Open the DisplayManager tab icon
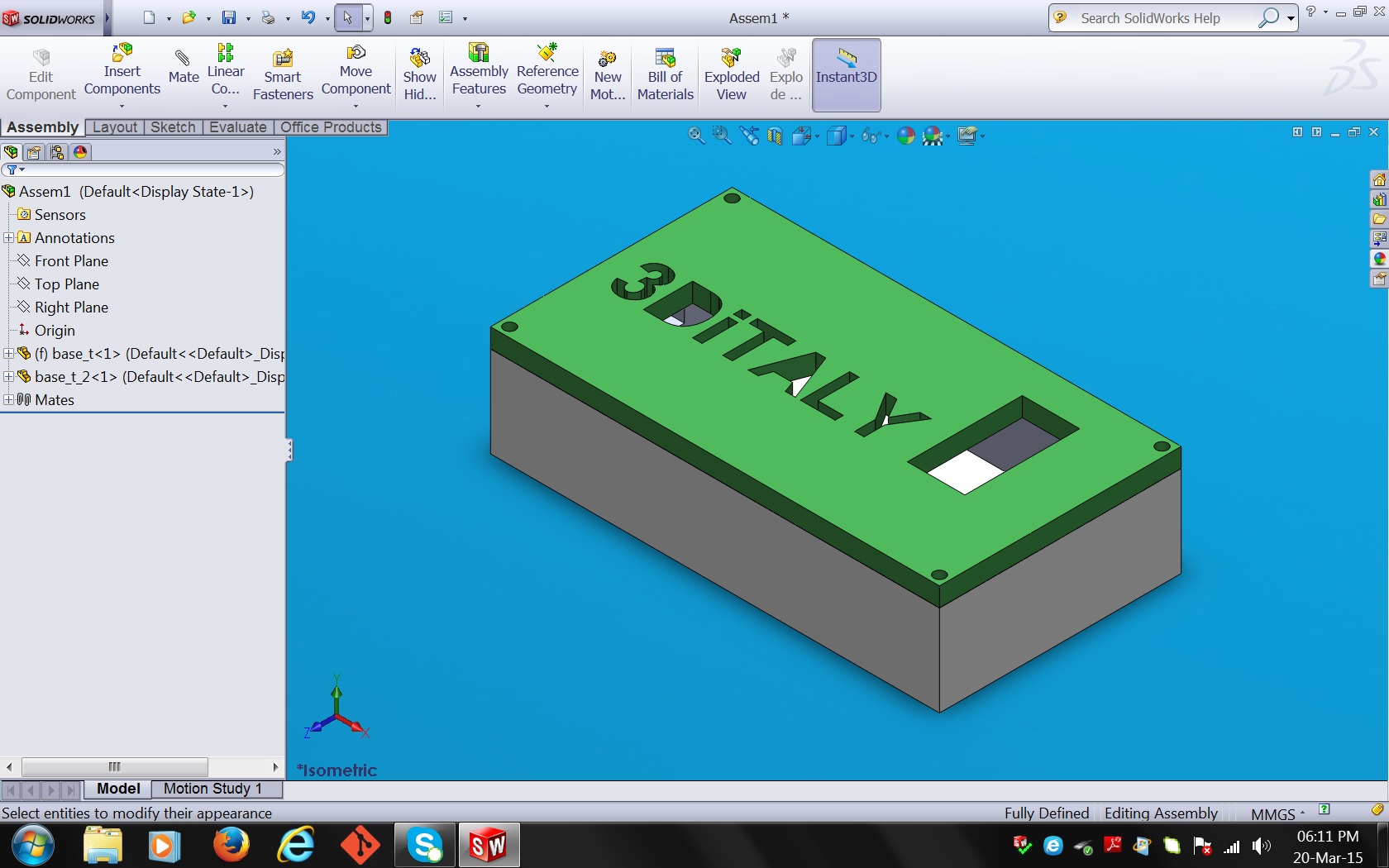This screenshot has height=868, width=1389. [80, 152]
